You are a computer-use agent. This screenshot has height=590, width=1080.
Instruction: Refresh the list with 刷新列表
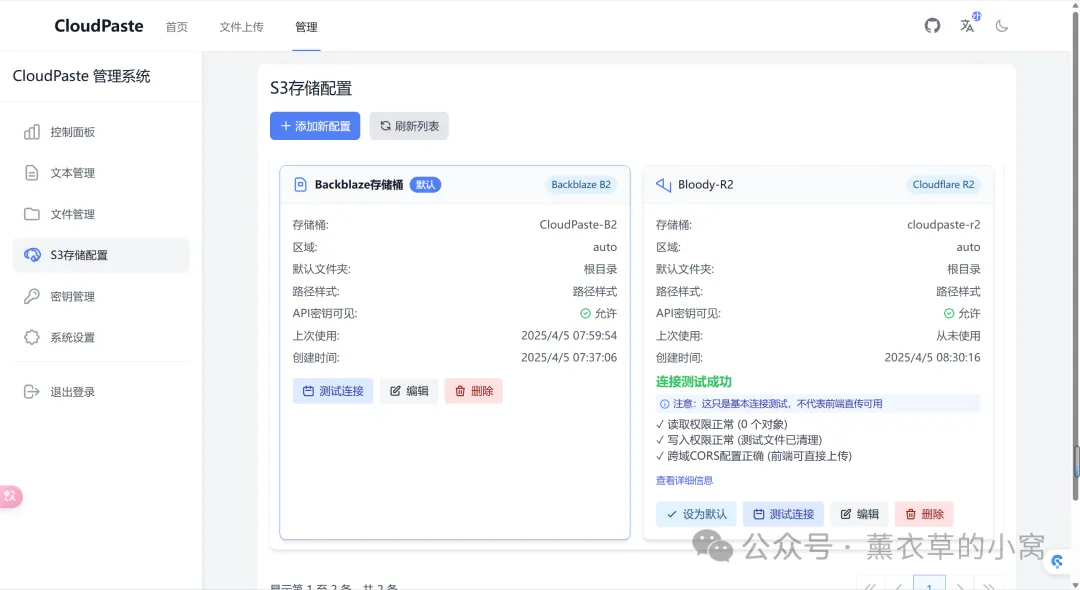[x=409, y=126]
